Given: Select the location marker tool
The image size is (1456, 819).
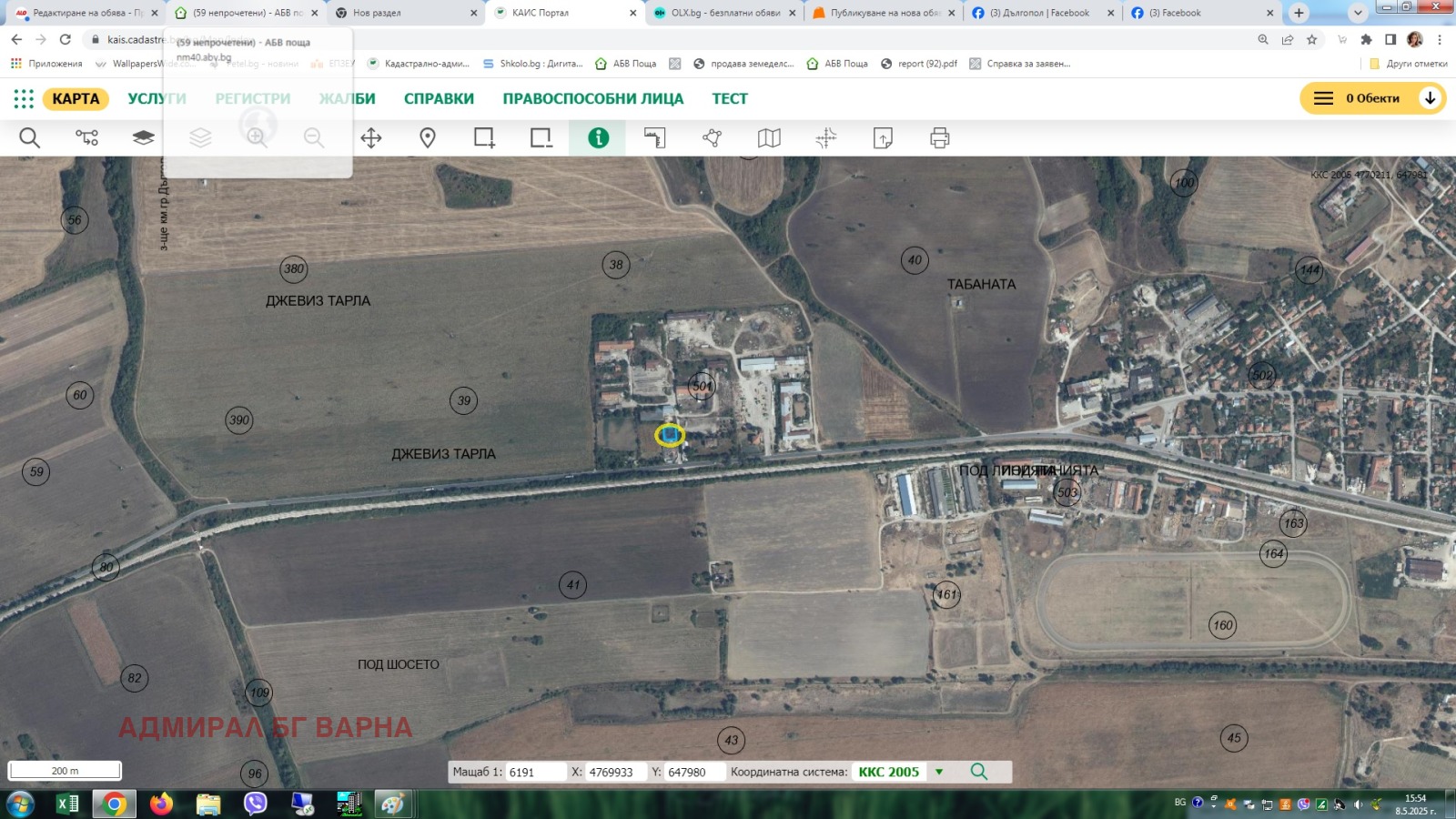Looking at the screenshot, I should pyautogui.click(x=426, y=137).
